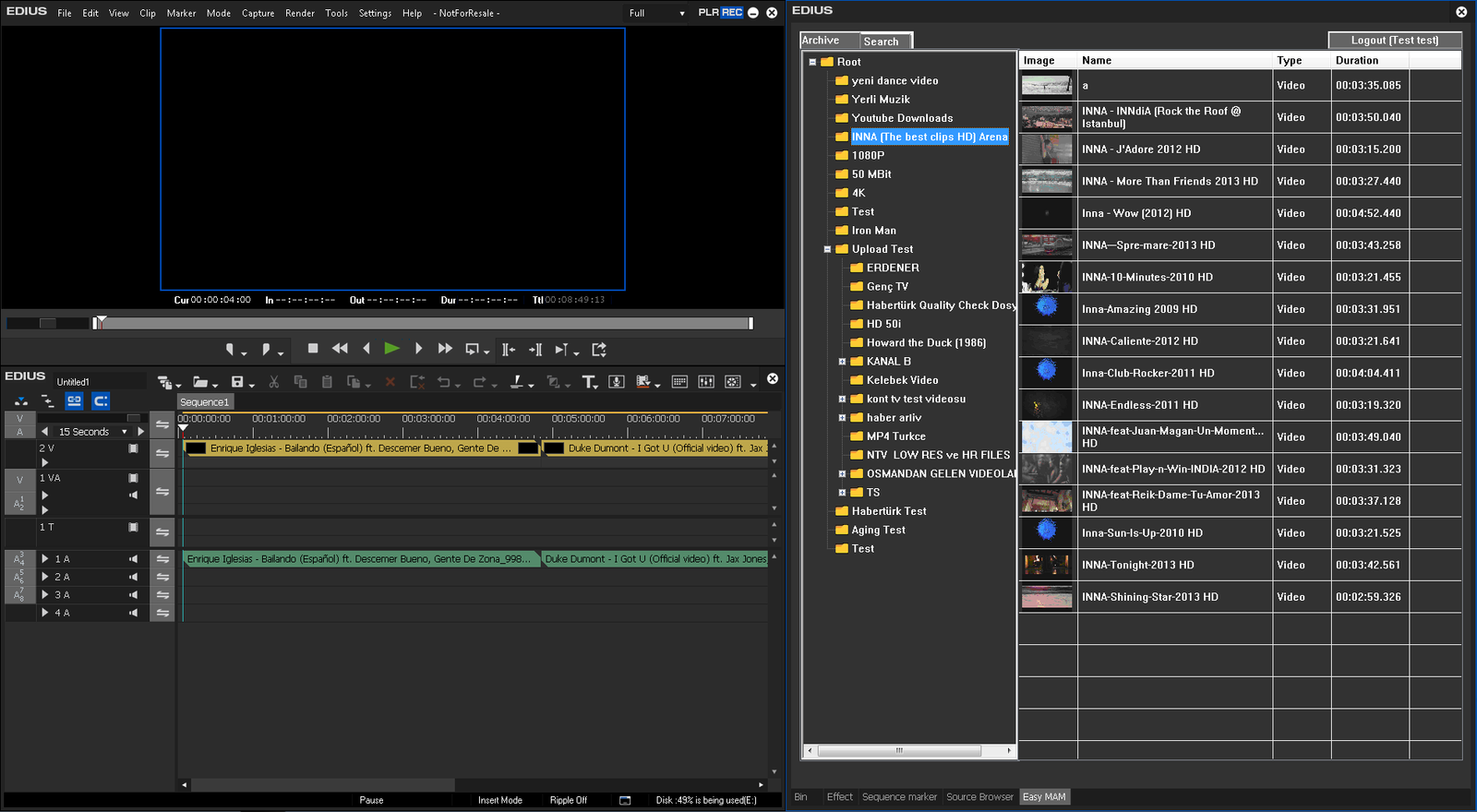Expand the KANAL B folder node

(842, 362)
